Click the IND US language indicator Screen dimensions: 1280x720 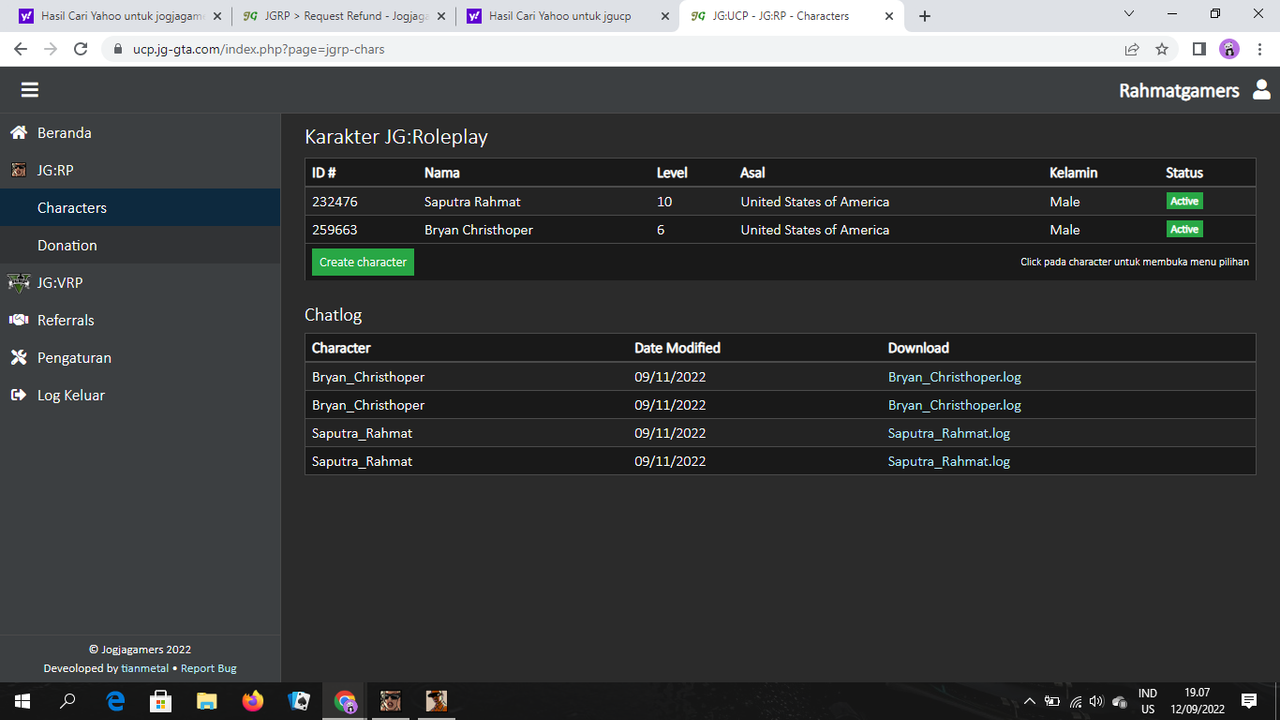point(1147,701)
